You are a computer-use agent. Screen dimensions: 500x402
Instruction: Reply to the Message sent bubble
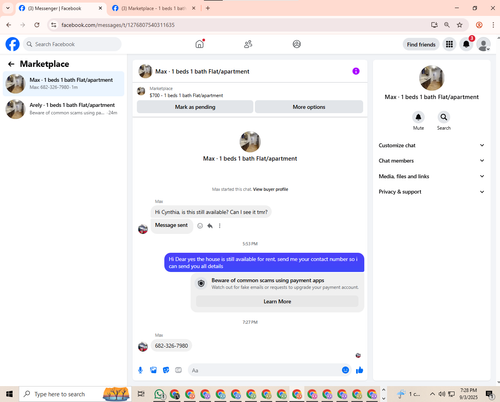coord(210,226)
